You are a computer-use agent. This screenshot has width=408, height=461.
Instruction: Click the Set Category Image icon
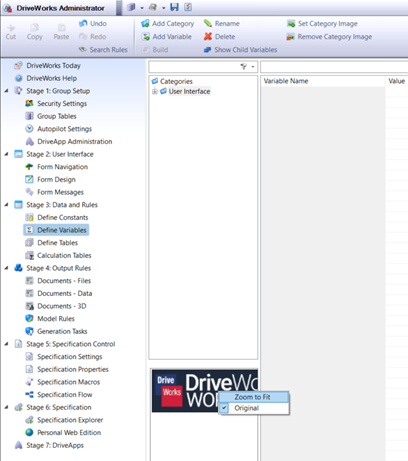[291, 24]
